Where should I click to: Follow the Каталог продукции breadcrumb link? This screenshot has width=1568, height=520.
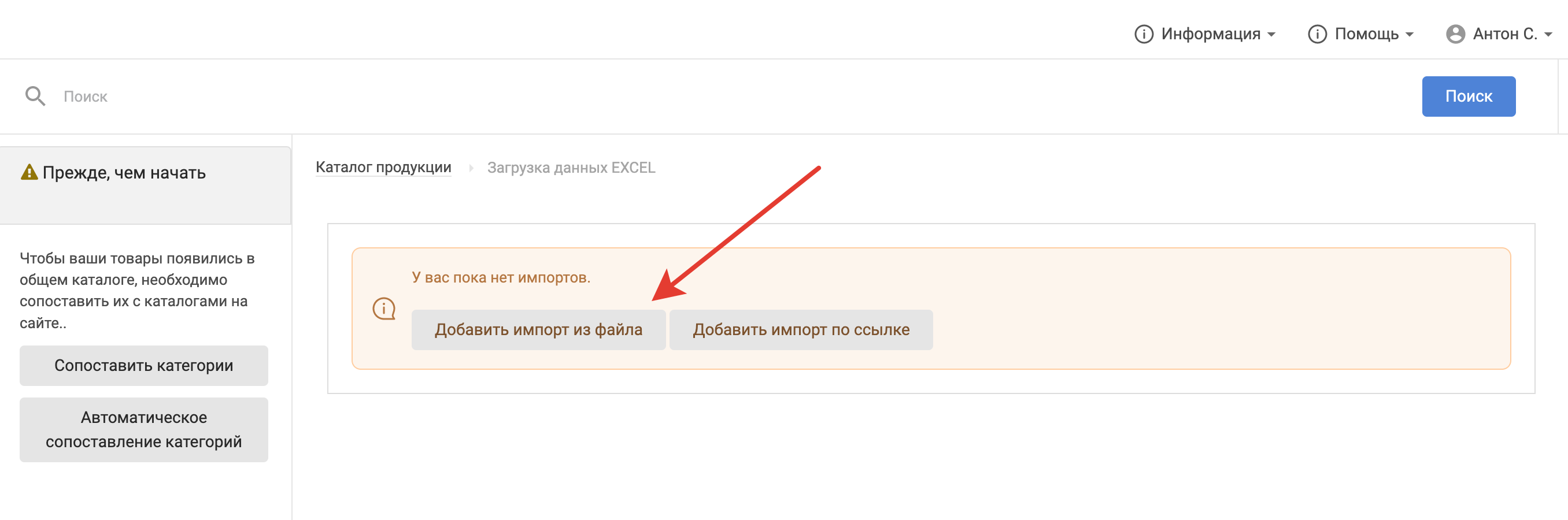pyautogui.click(x=383, y=167)
